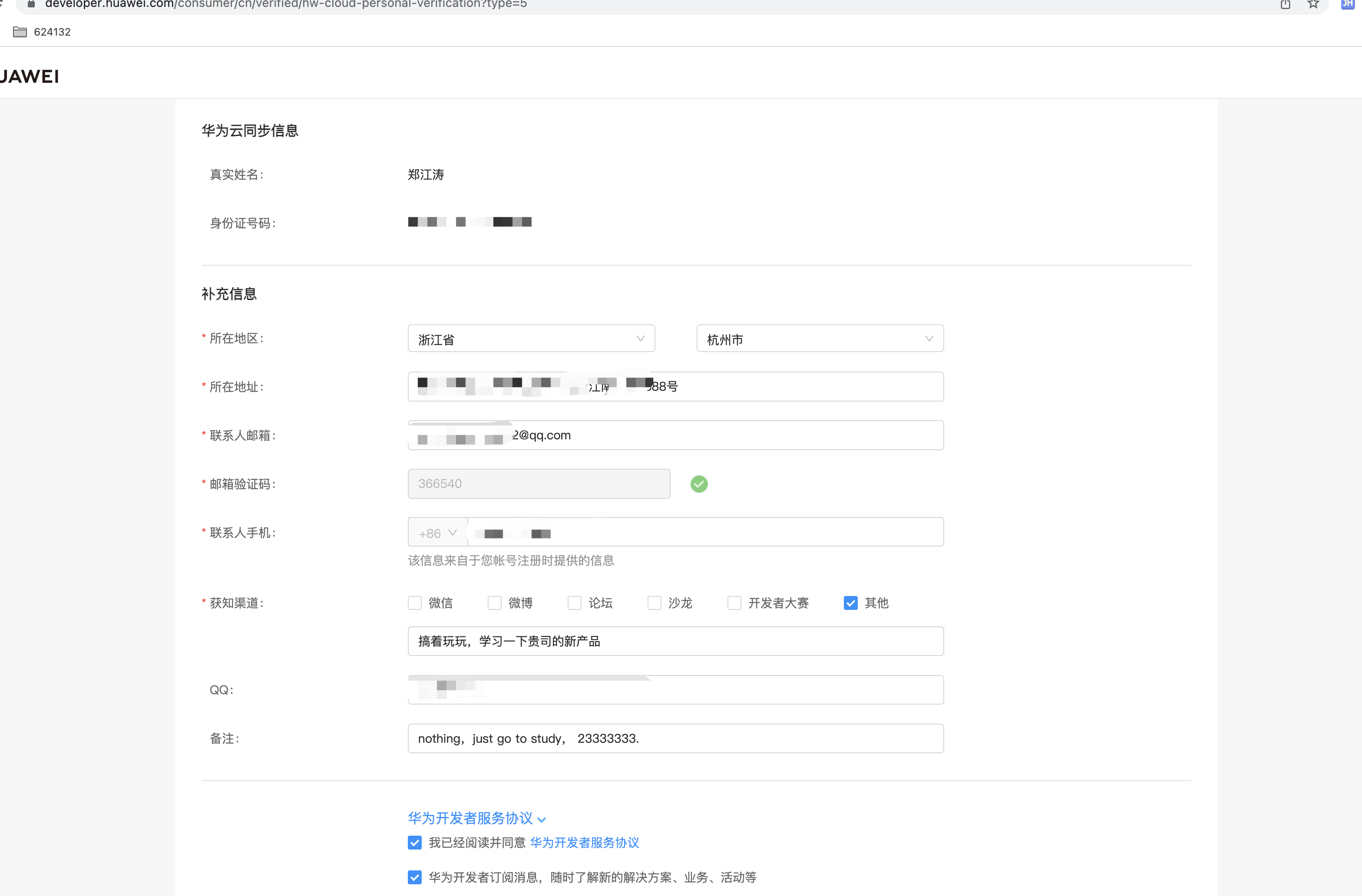Uncheck the 我已经阅读并同意 agreement checkbox
1362x896 pixels.
tap(414, 843)
